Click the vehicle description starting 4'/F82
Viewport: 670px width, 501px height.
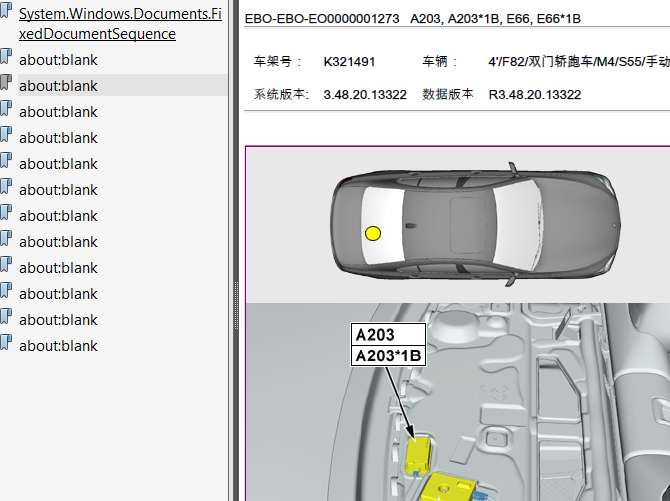579,62
